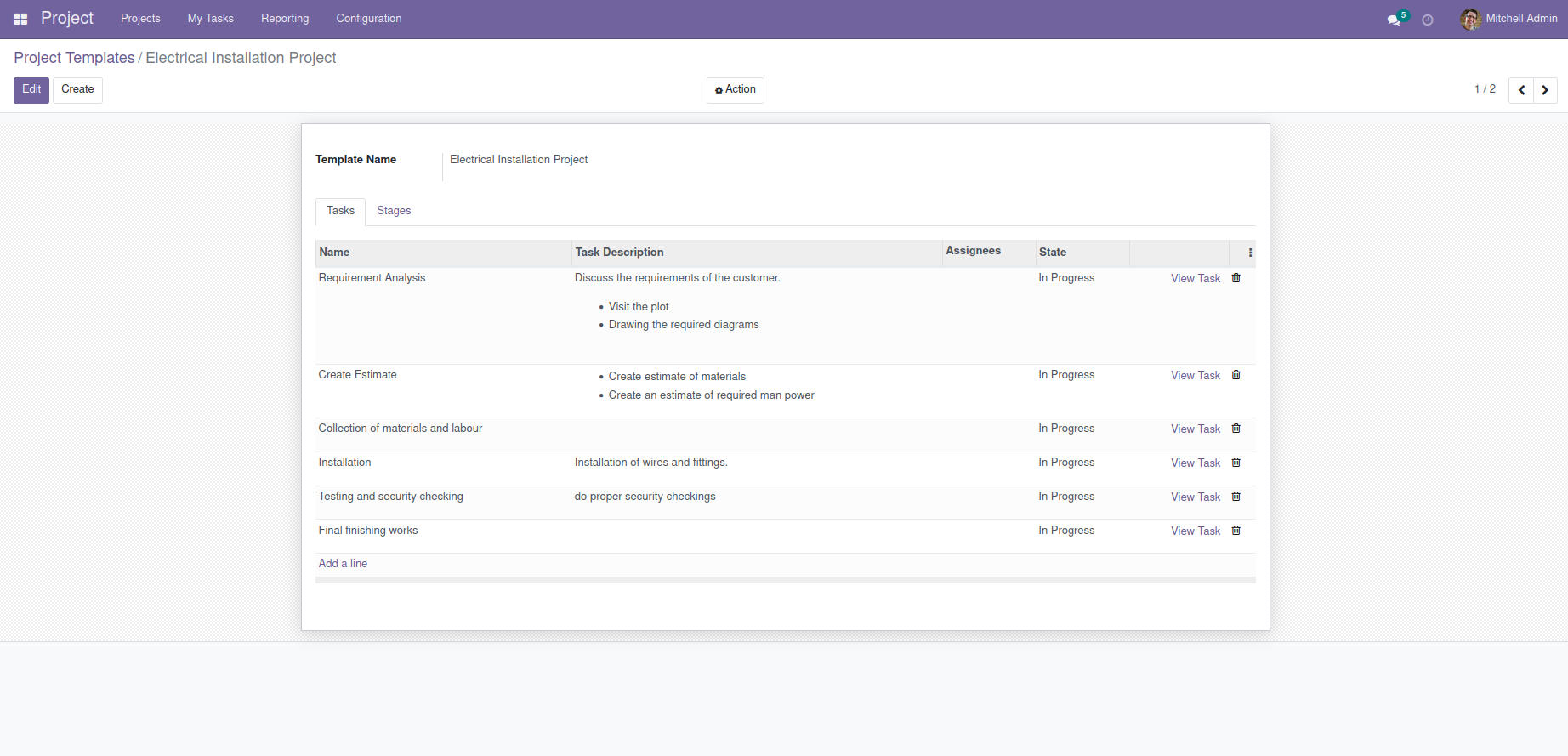This screenshot has width=1568, height=756.
Task: Select the Requirement Analysis task name
Action: (x=372, y=278)
